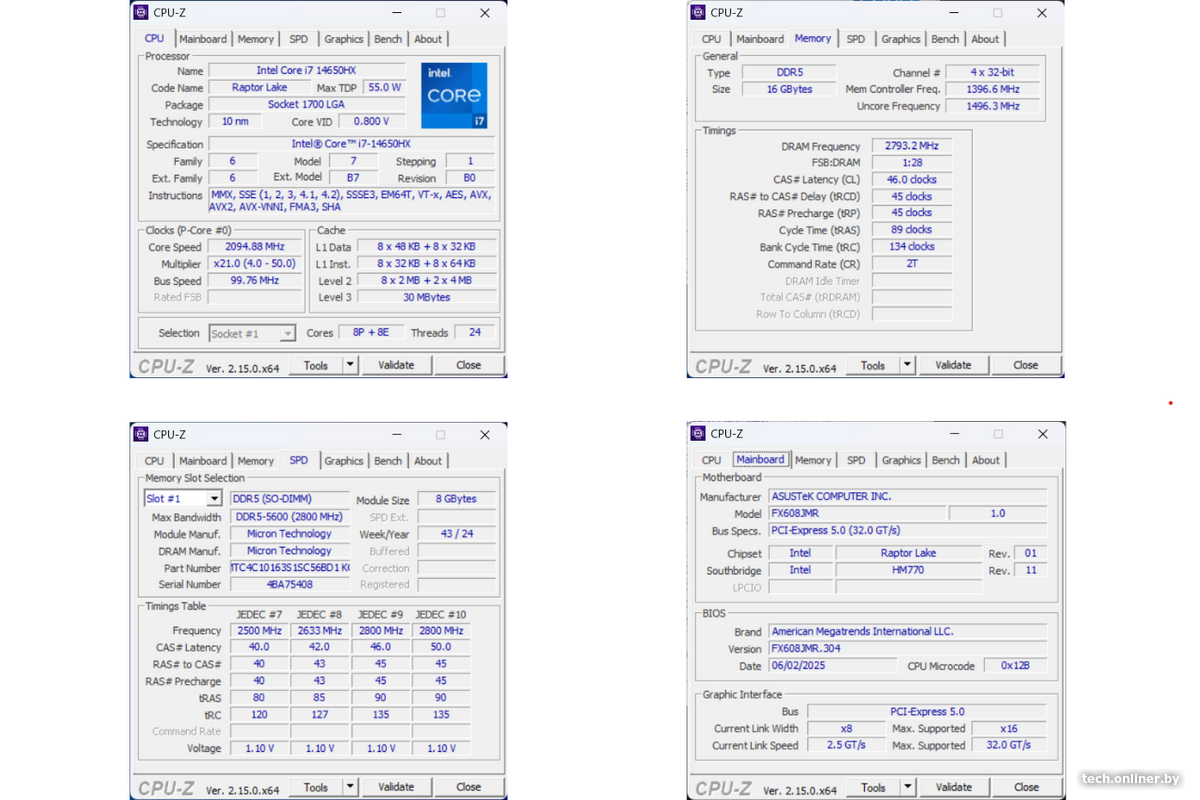Open the Socket #1 selection dropdown
The height and width of the screenshot is (800, 1200).
[x=287, y=333]
